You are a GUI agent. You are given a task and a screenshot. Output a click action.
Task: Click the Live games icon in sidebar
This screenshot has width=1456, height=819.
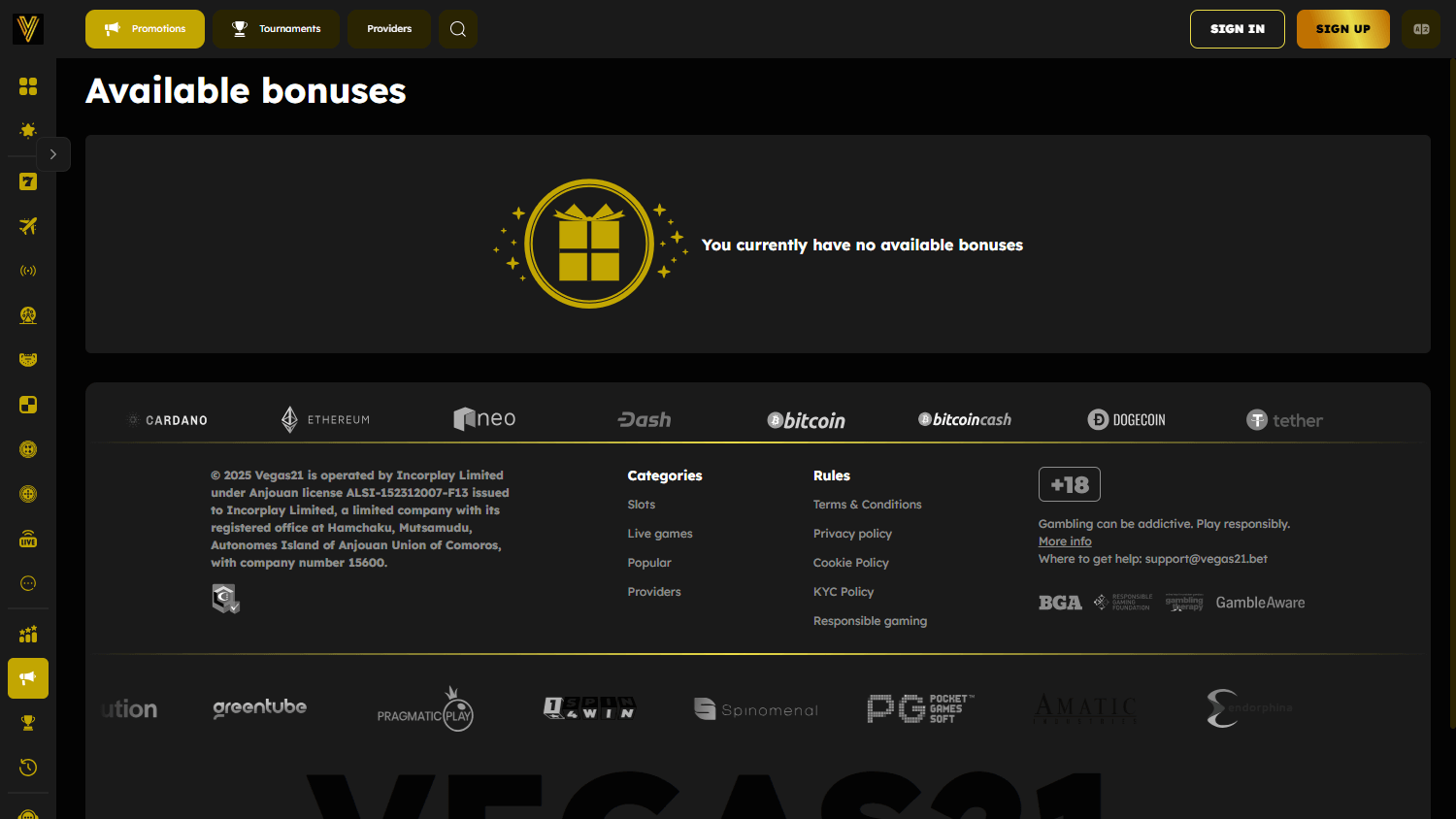[x=28, y=540]
